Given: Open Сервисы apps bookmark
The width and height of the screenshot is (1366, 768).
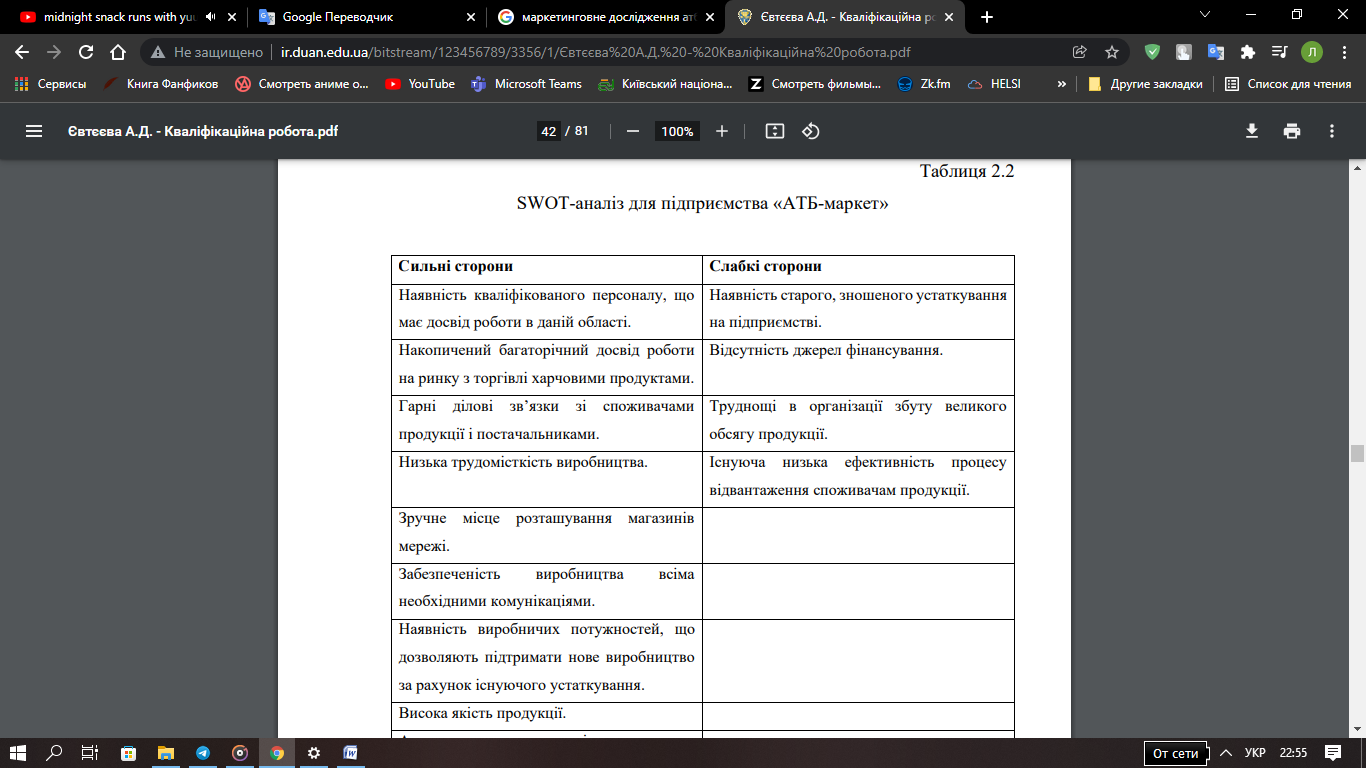Looking at the screenshot, I should [x=51, y=84].
